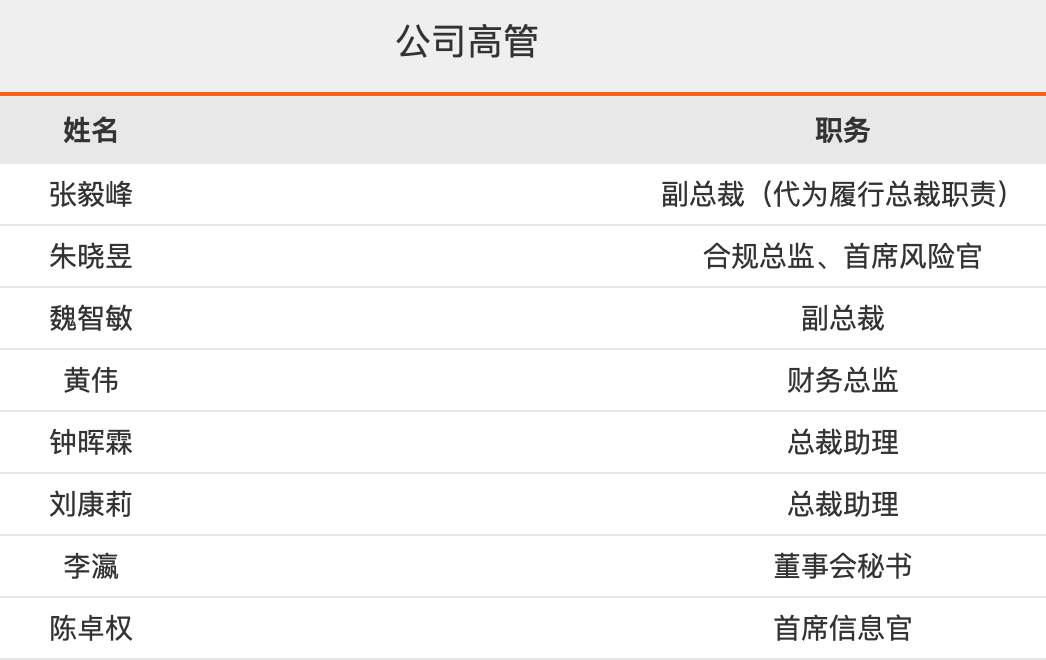Select the name 李瀛

[x=91, y=567]
